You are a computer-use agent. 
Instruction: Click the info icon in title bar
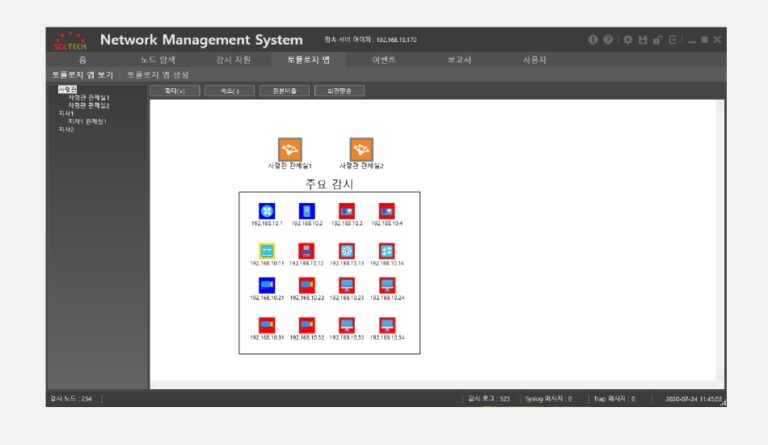click(x=593, y=40)
